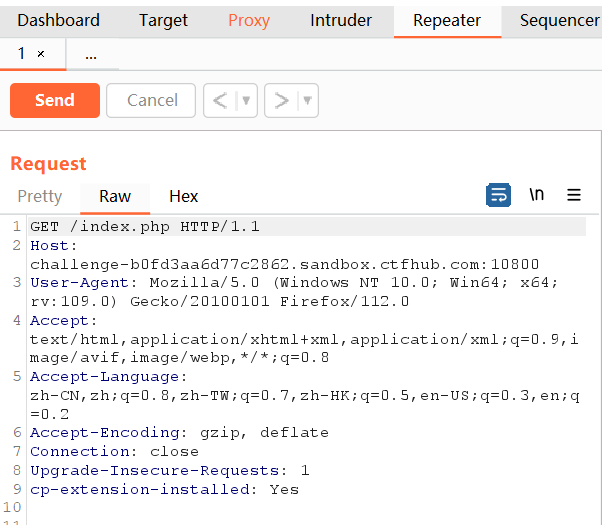Add a new Repeater tab via ellipsis
Screen dimensions: 602x525
pos(91,54)
